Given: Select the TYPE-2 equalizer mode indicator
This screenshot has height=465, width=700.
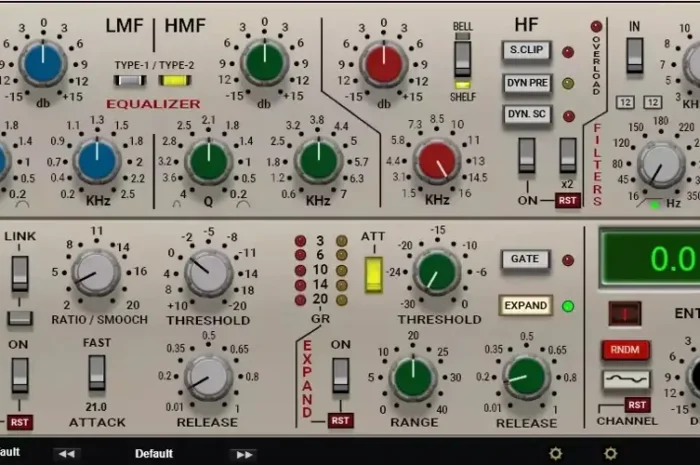Looking at the screenshot, I should 176,80.
